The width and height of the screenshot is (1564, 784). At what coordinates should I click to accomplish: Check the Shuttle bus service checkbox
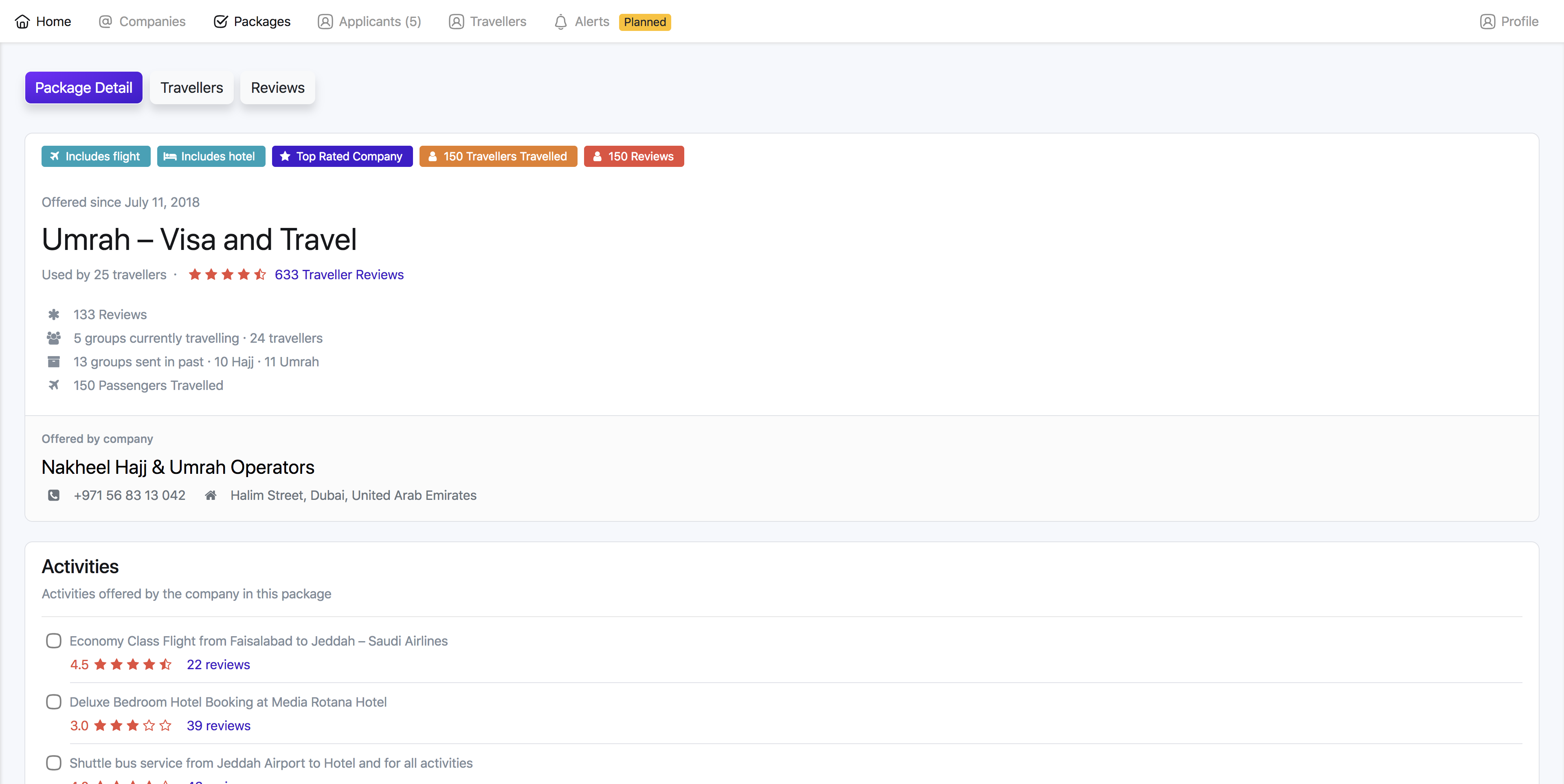tap(53, 763)
